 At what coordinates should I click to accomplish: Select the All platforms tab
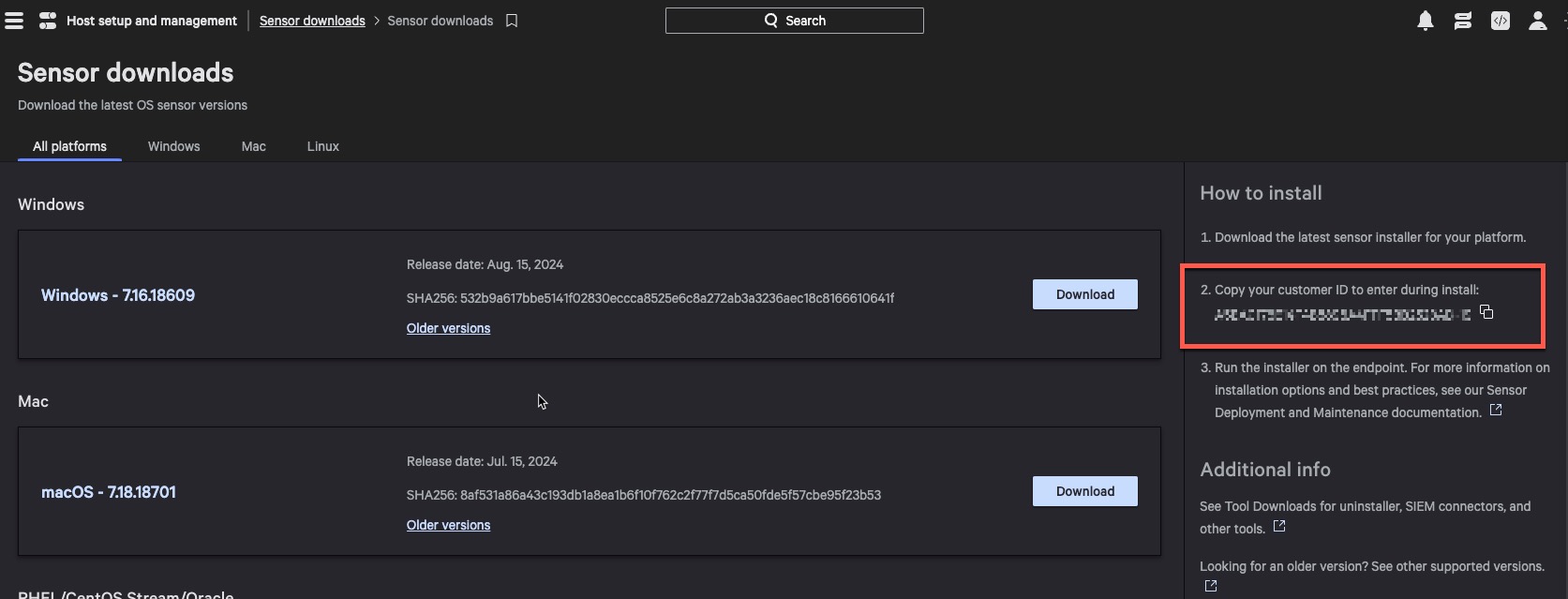click(69, 146)
